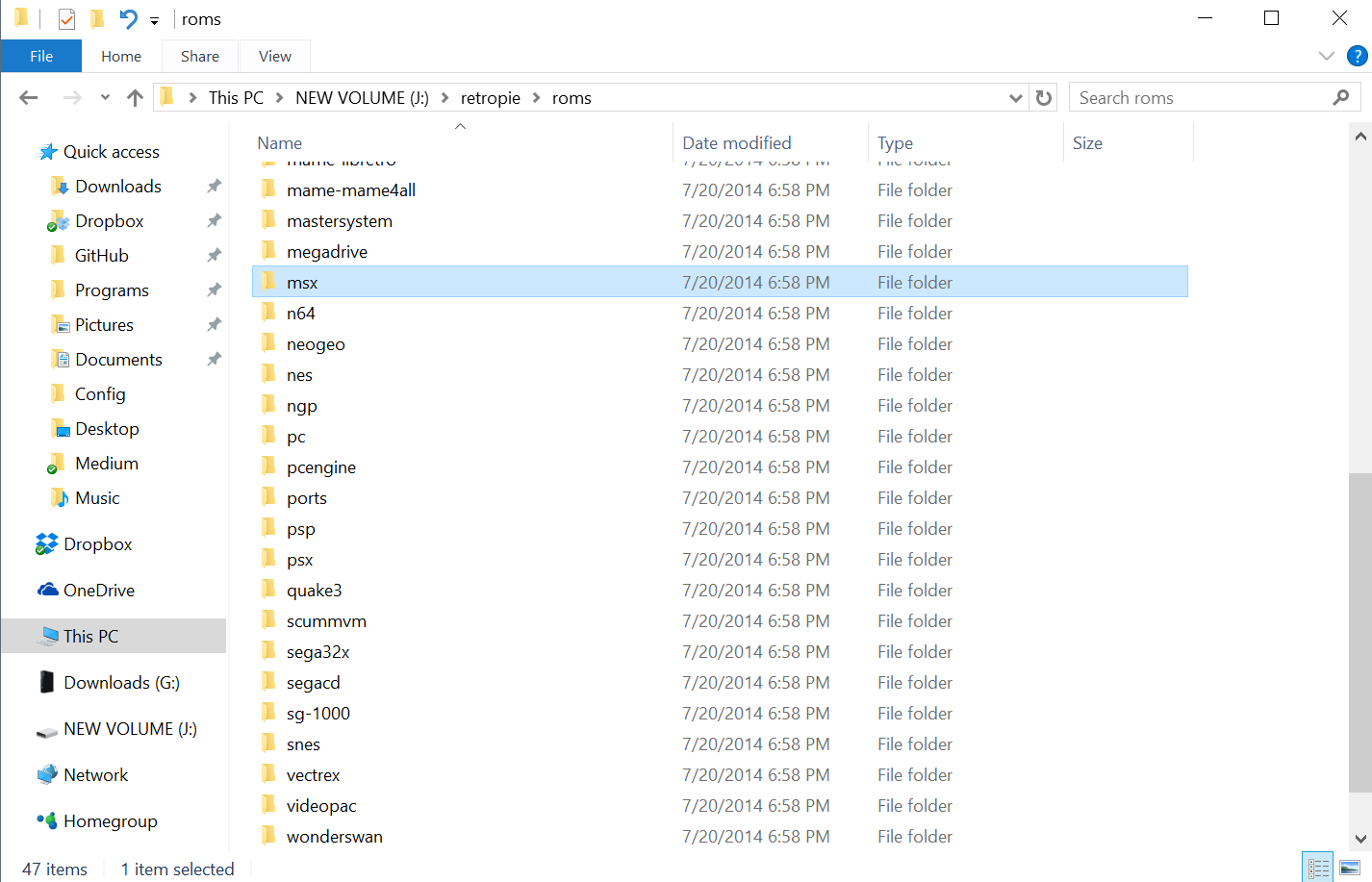Screen dimensions: 1372x882
Task: Select the scummvm folder icon
Action: click(269, 620)
